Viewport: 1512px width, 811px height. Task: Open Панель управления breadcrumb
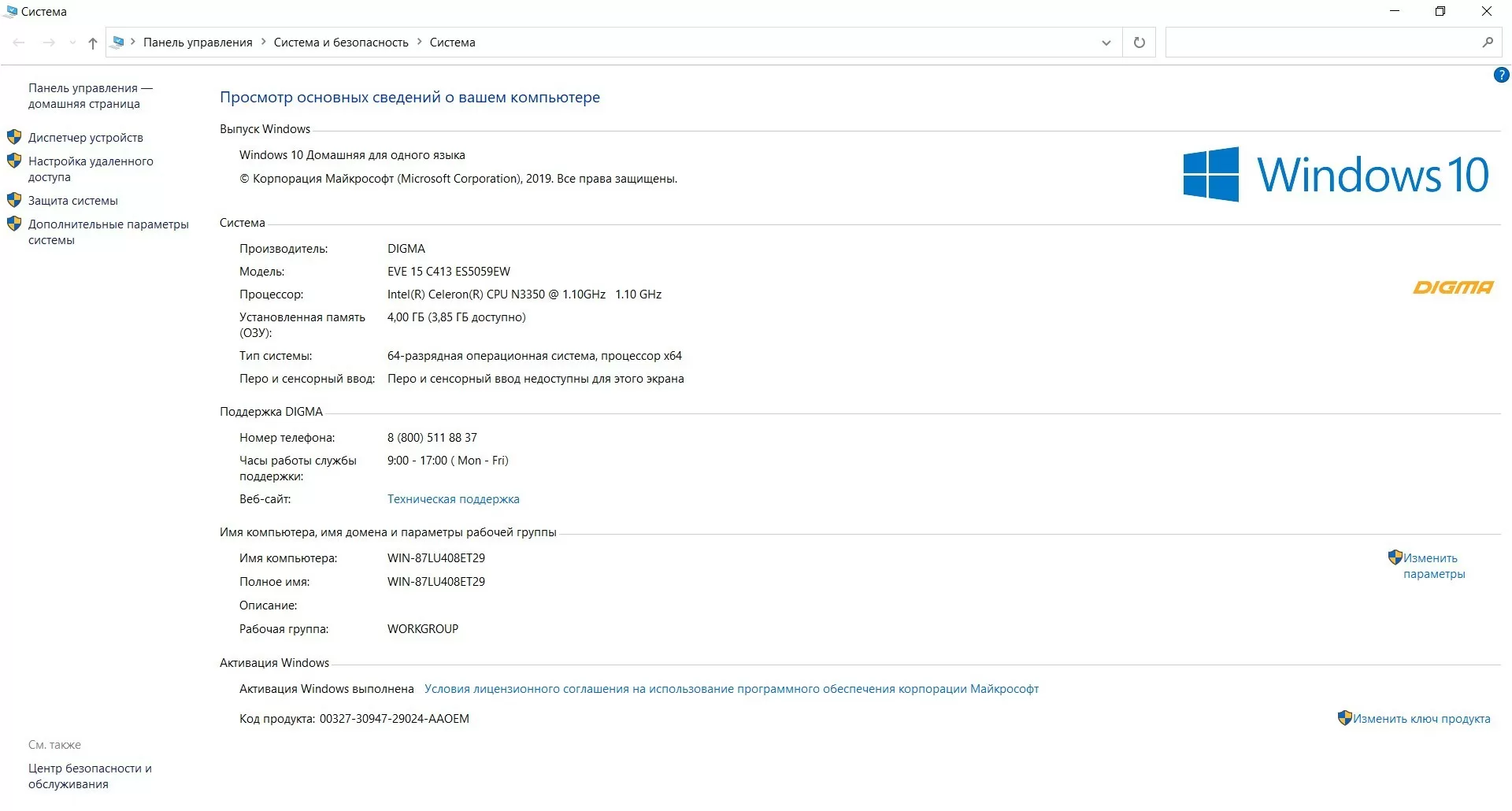click(x=198, y=43)
